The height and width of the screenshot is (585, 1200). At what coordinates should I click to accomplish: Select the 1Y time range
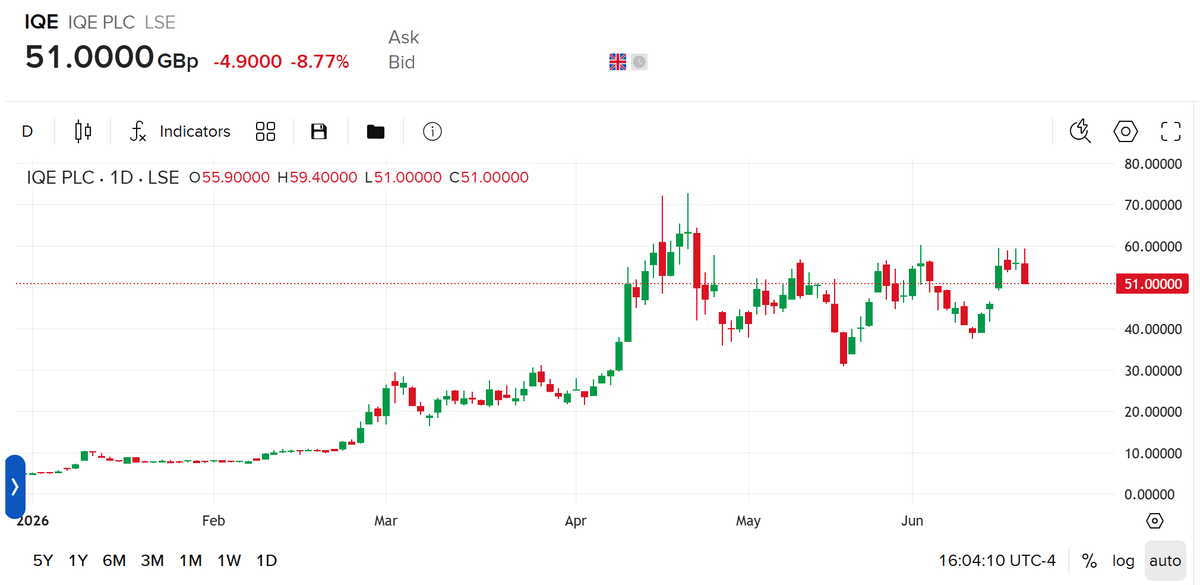tap(78, 560)
